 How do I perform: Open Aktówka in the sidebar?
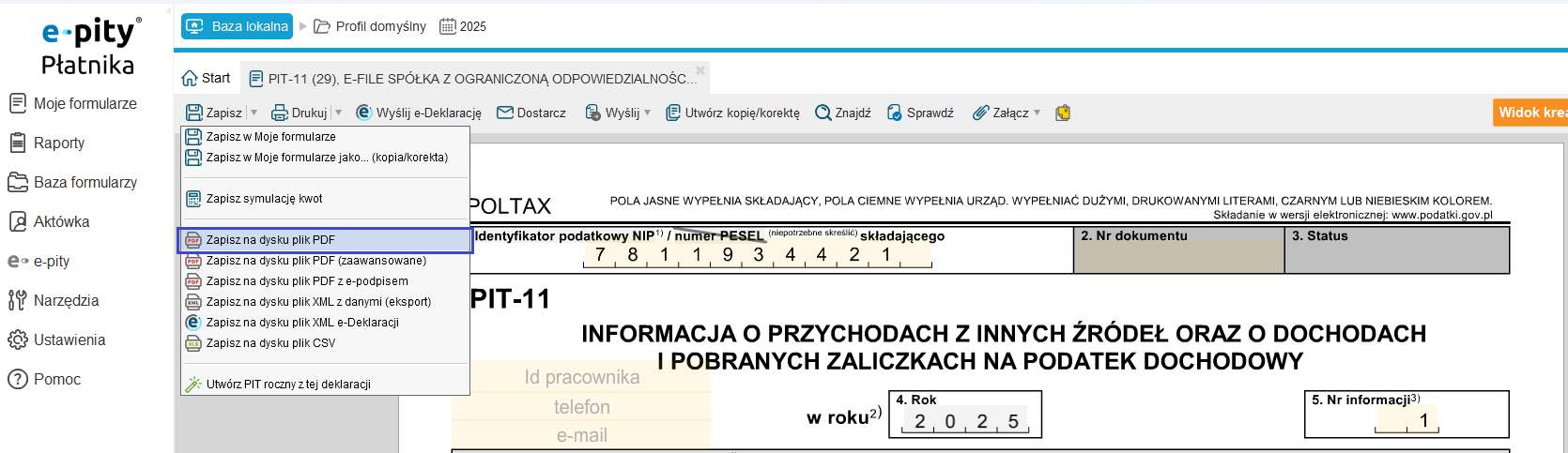61,221
